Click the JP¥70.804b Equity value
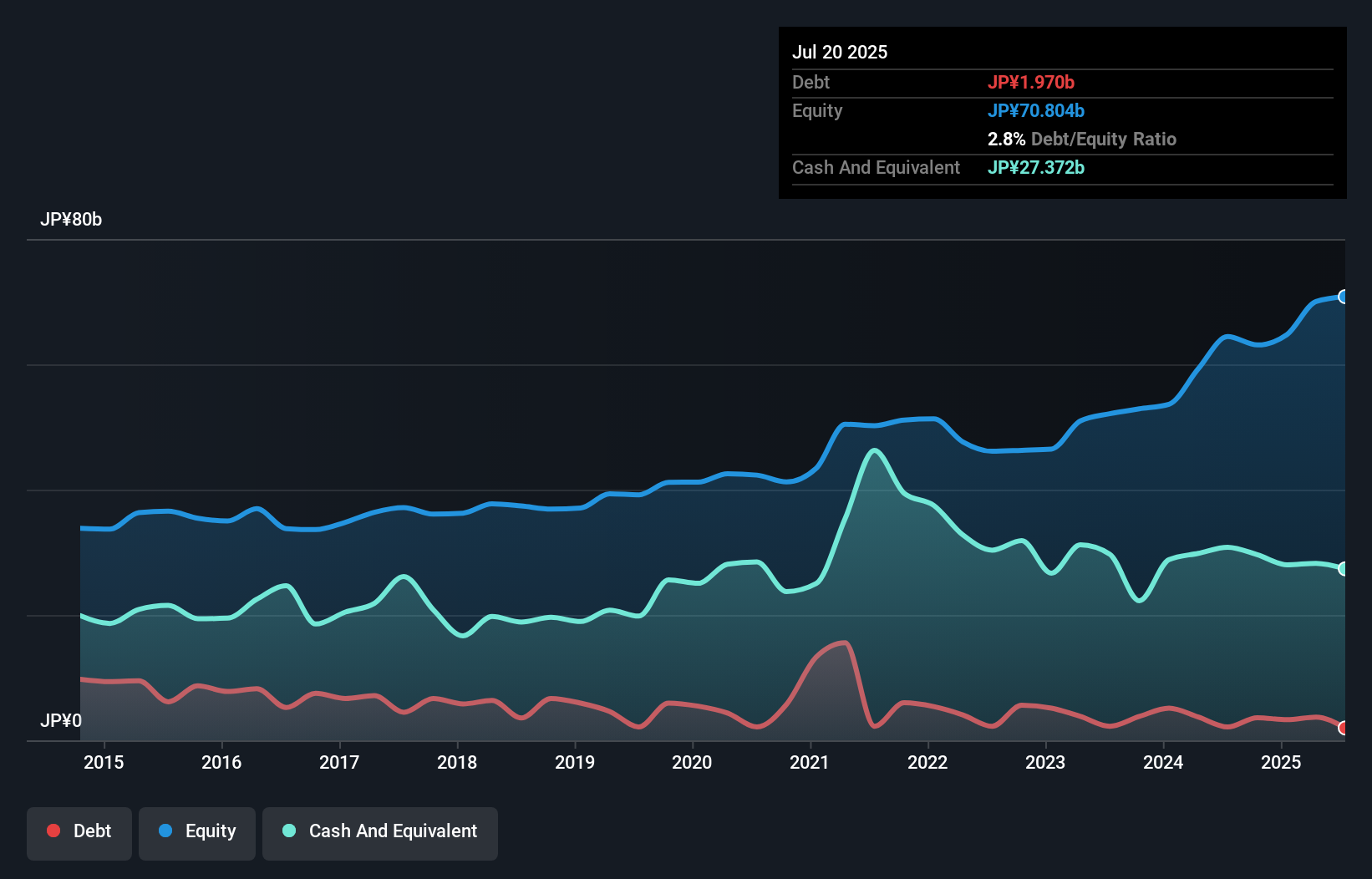This screenshot has width=1372, height=879. pos(1035,110)
